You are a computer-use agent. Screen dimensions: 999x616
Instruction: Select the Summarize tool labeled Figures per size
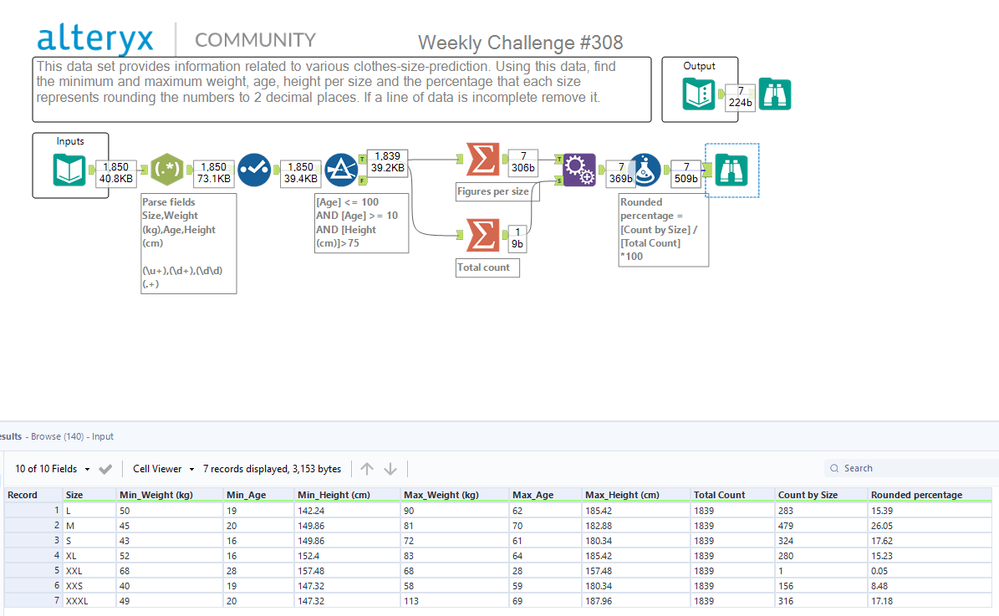[483, 159]
